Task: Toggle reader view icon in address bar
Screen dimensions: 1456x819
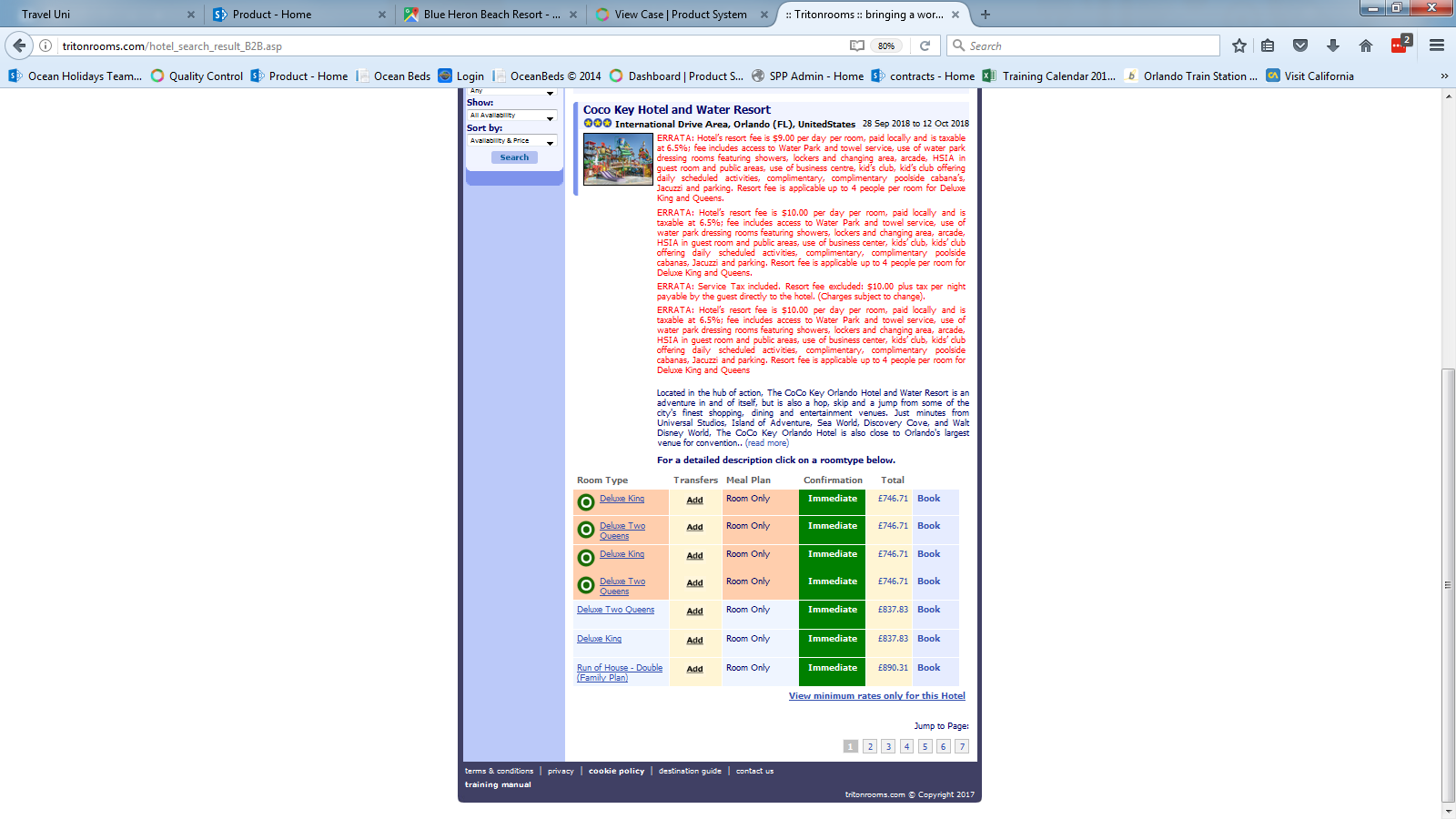Action: [x=857, y=45]
